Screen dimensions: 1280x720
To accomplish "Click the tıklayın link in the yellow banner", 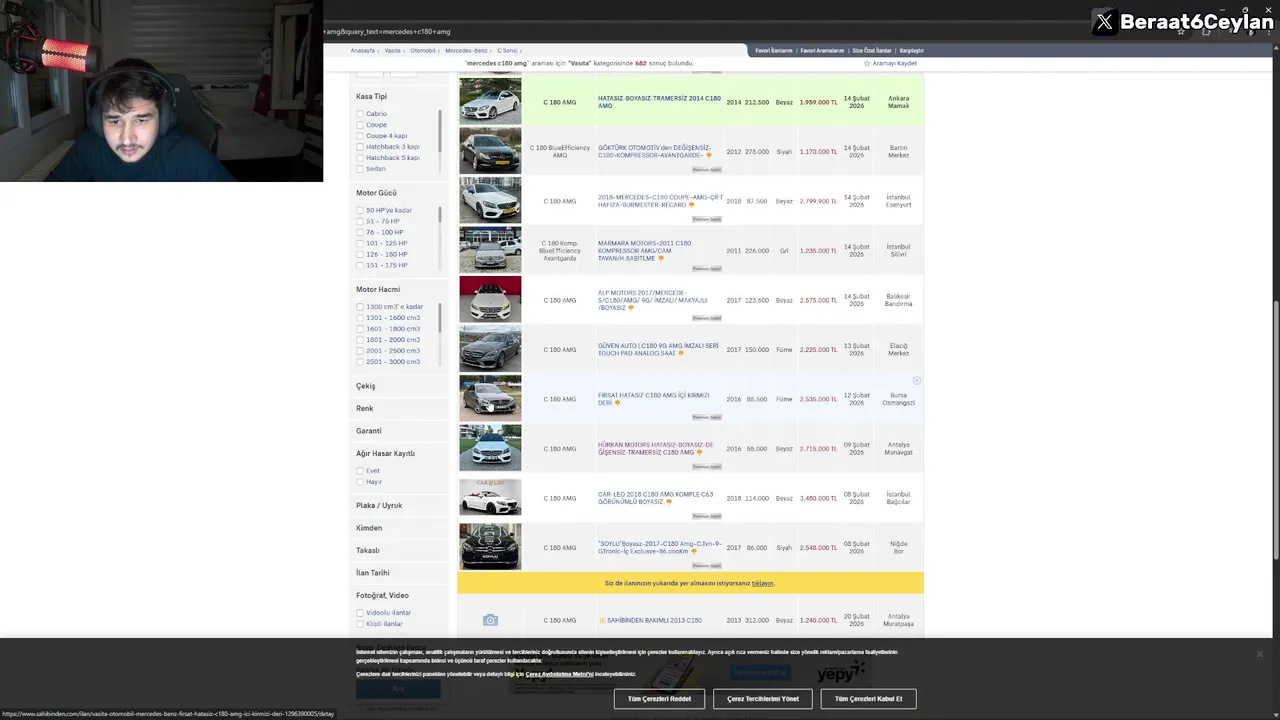I will [763, 583].
